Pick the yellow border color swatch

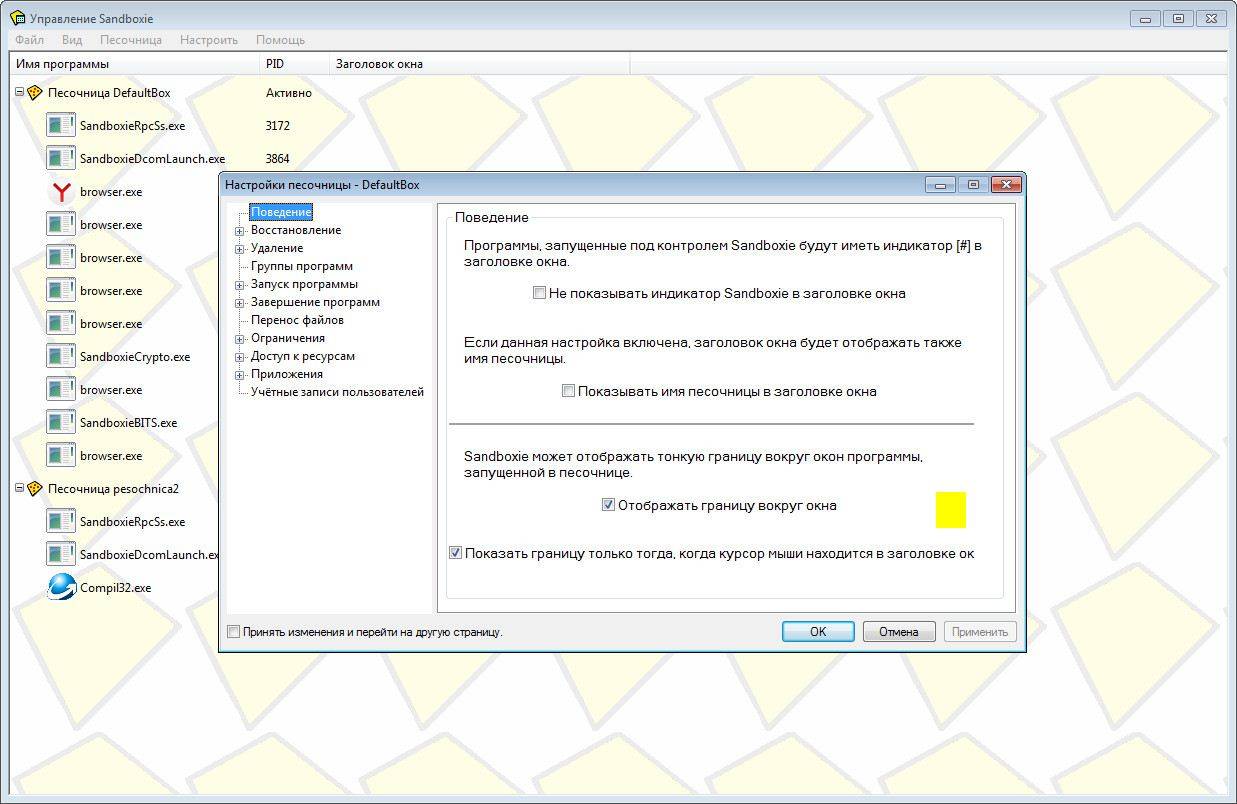coord(951,510)
